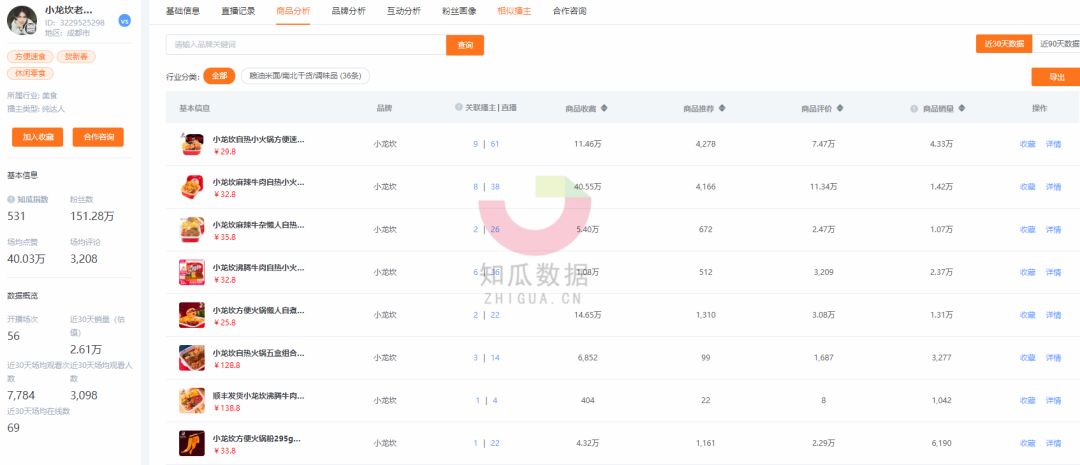The image size is (1080, 465).
Task: Click the orange 查询 search button
Action: (x=465, y=45)
